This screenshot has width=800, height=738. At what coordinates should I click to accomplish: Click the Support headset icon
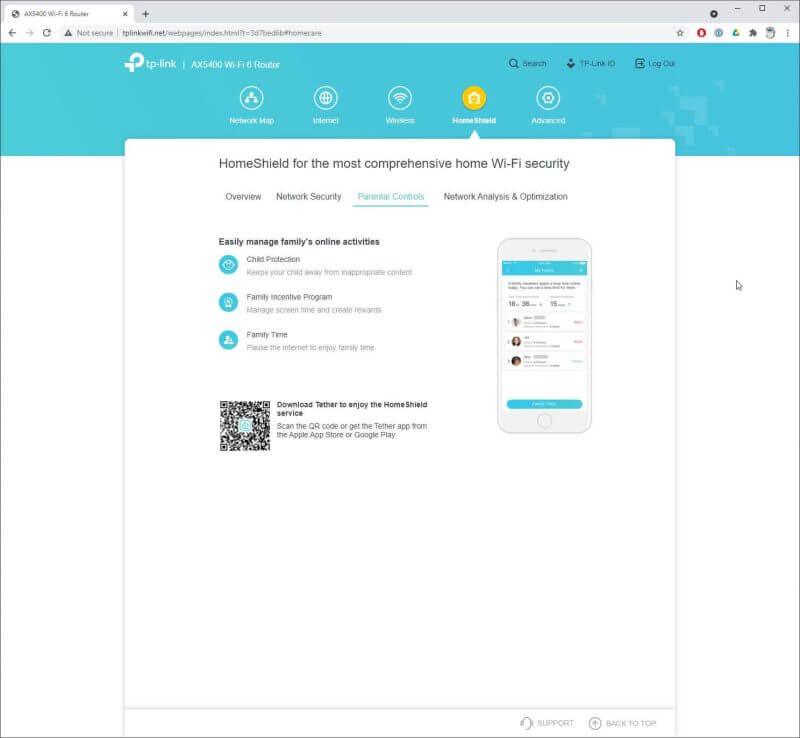click(526, 723)
